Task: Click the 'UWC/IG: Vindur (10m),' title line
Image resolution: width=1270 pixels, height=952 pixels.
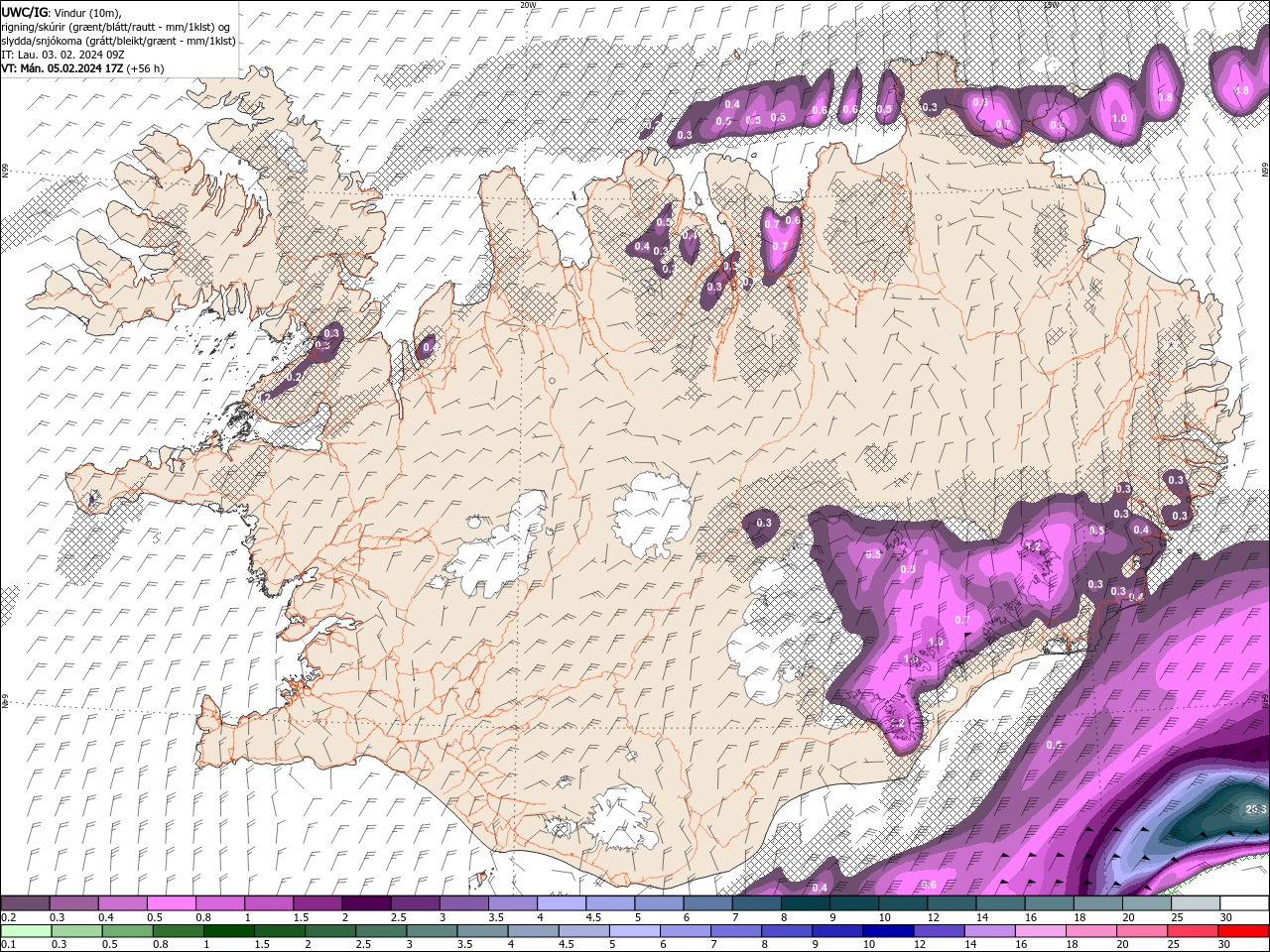Action: 62,12
